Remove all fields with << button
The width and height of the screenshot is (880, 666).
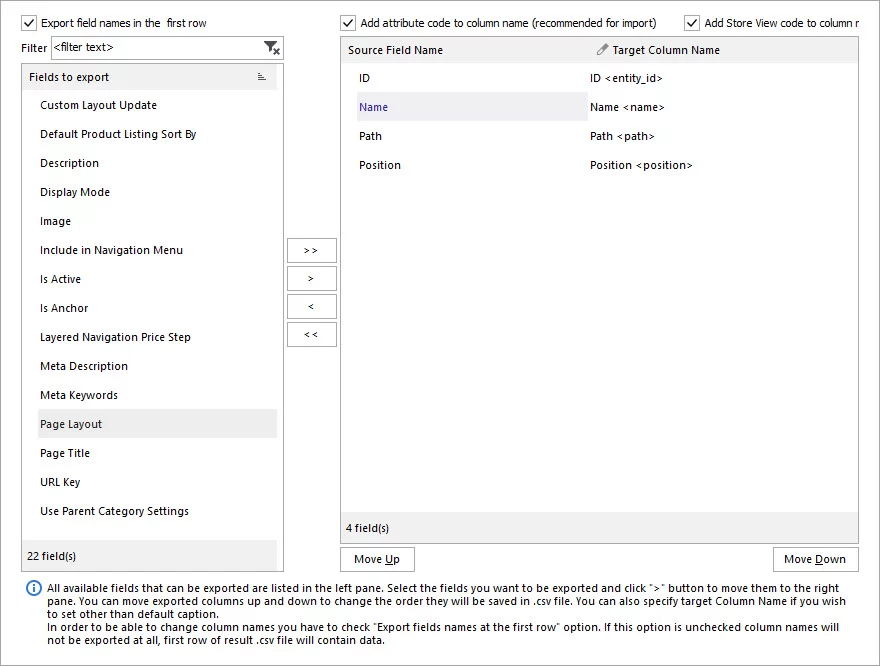point(311,334)
